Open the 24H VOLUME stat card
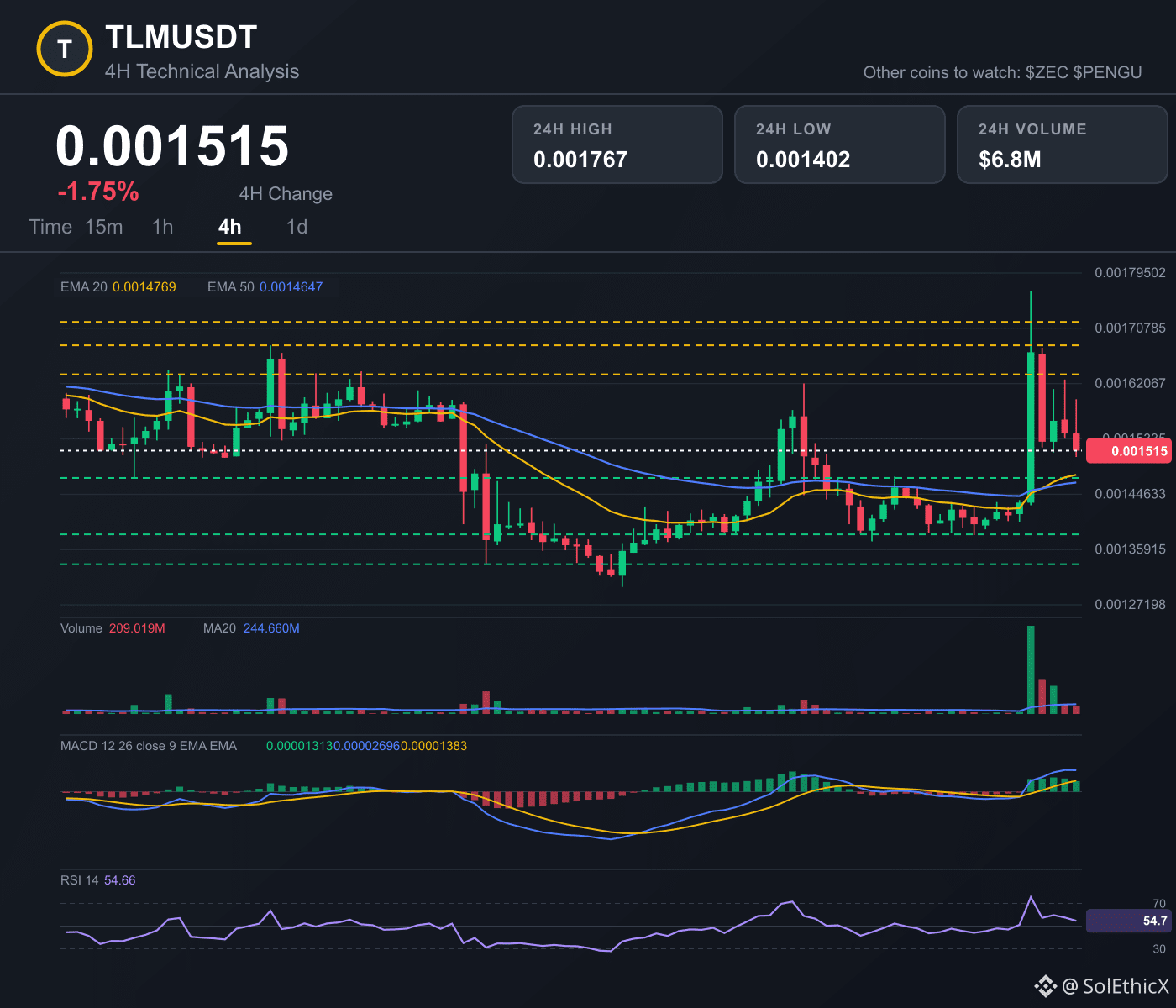 1063,144
